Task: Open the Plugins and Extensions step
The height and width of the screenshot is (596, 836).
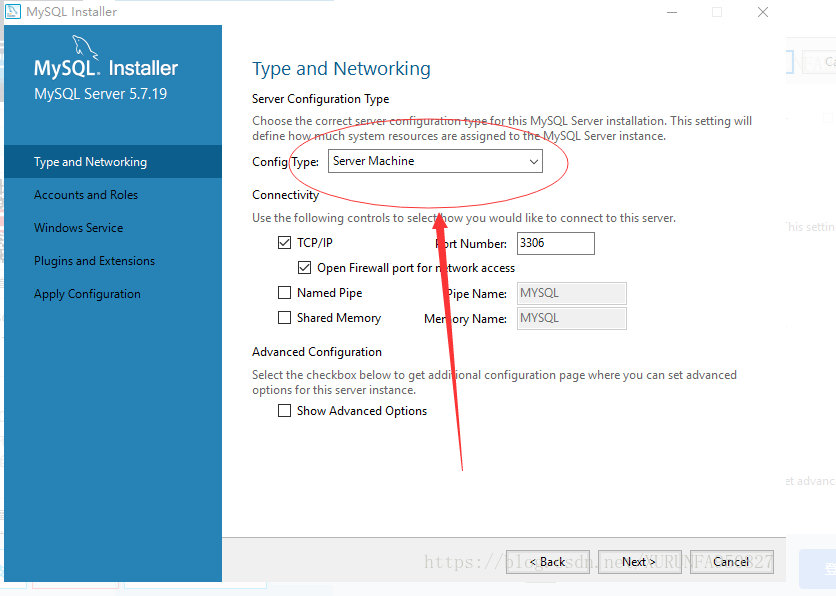Action: pos(94,261)
